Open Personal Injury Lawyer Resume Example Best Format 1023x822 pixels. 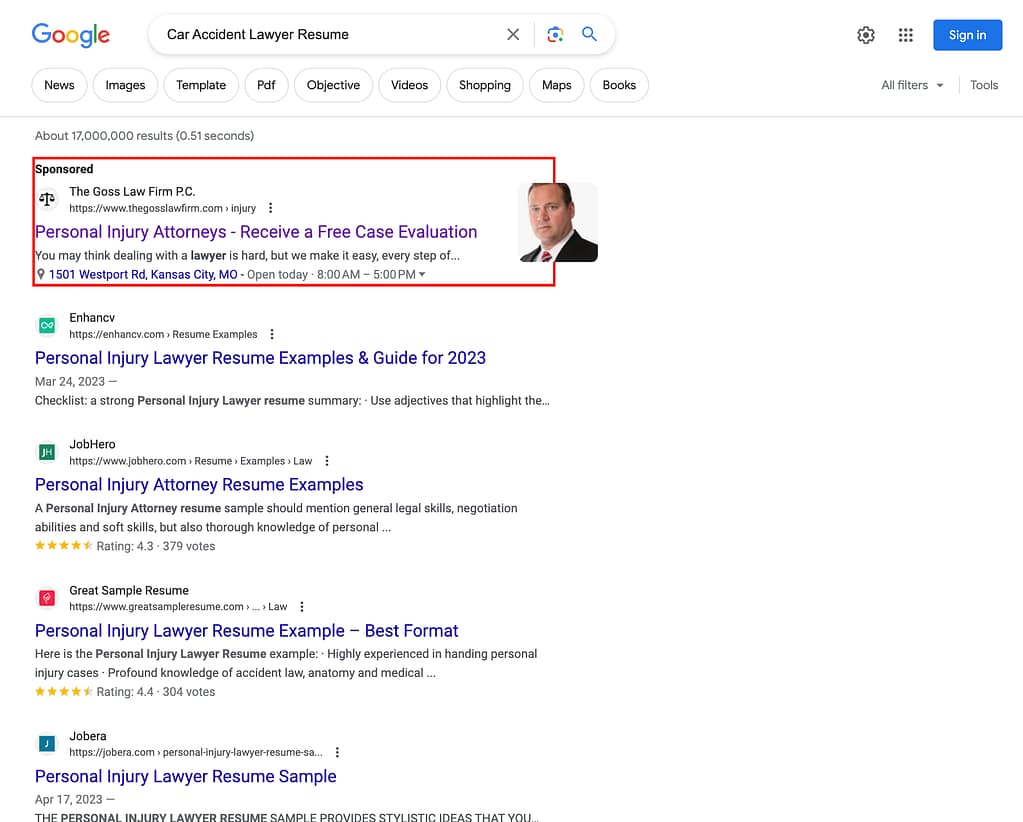[x=247, y=631]
